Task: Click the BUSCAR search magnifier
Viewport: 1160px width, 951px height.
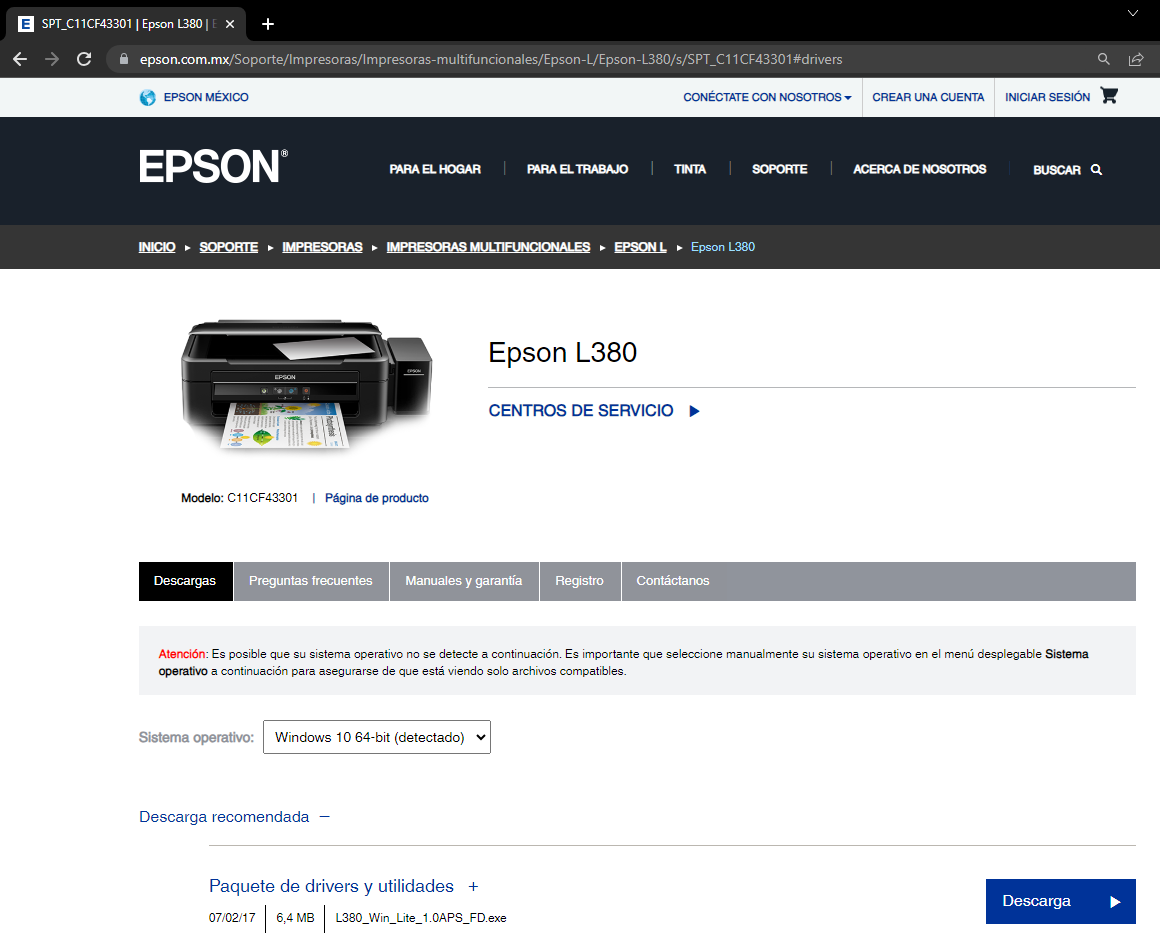Action: pyautogui.click(x=1096, y=170)
